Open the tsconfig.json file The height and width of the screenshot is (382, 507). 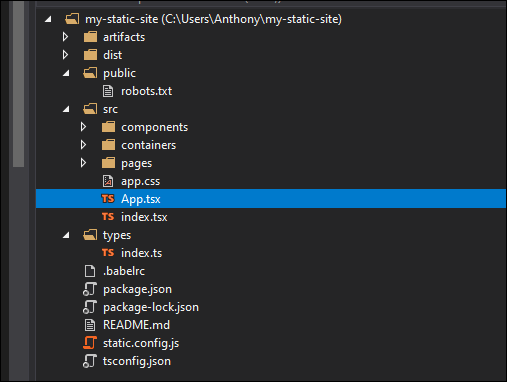pos(137,361)
